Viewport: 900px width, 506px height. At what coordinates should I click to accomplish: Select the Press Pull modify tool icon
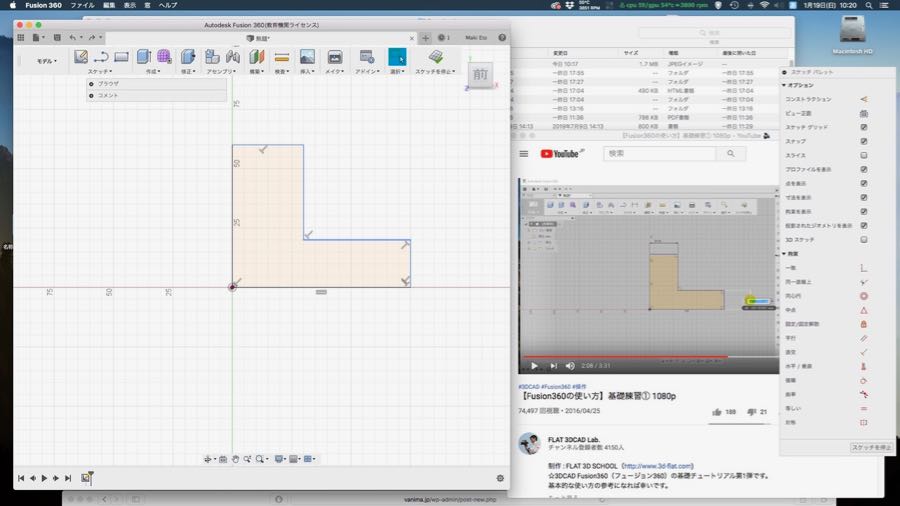click(x=188, y=56)
